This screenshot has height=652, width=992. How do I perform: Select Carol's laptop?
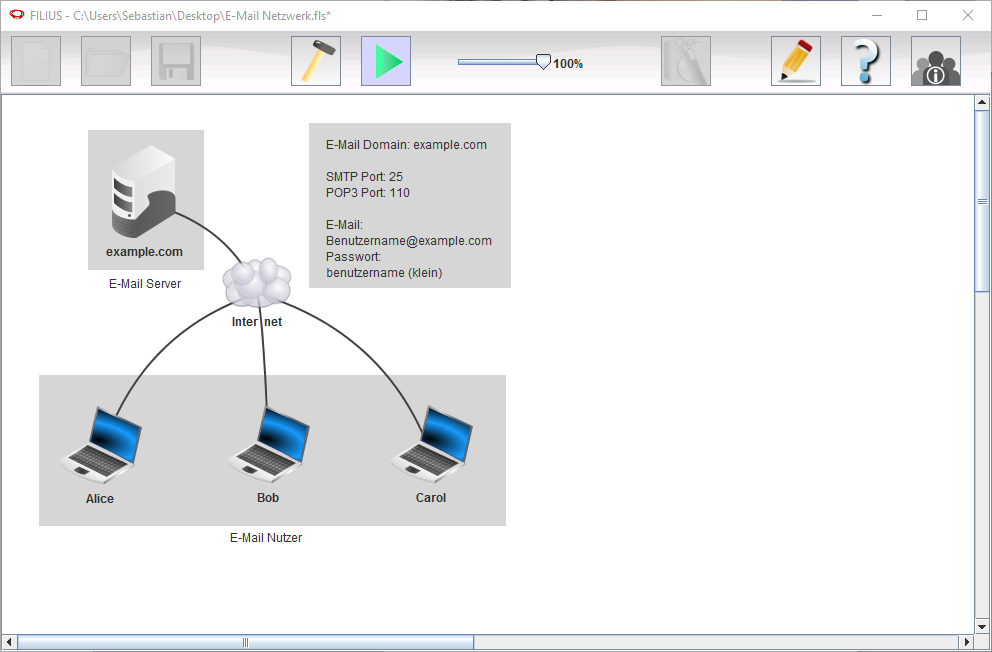coord(431,445)
